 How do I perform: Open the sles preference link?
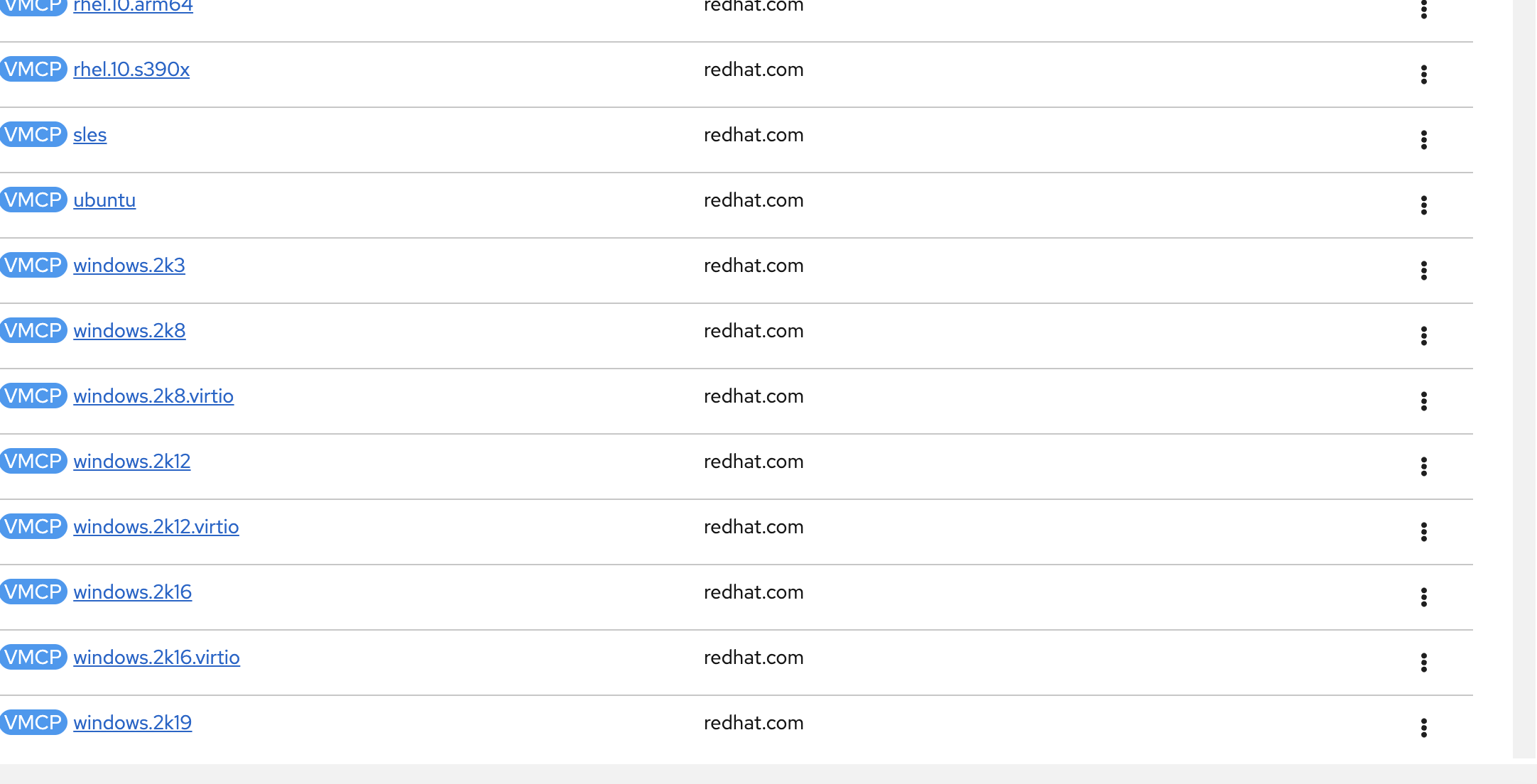89,135
